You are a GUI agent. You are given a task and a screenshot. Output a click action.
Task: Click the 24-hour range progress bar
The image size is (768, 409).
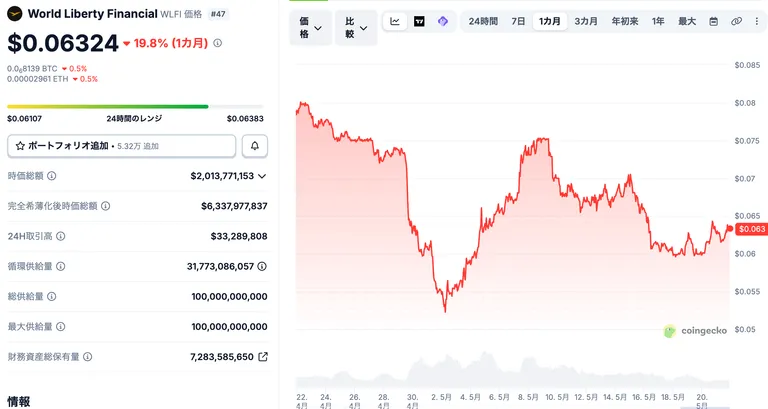point(135,106)
